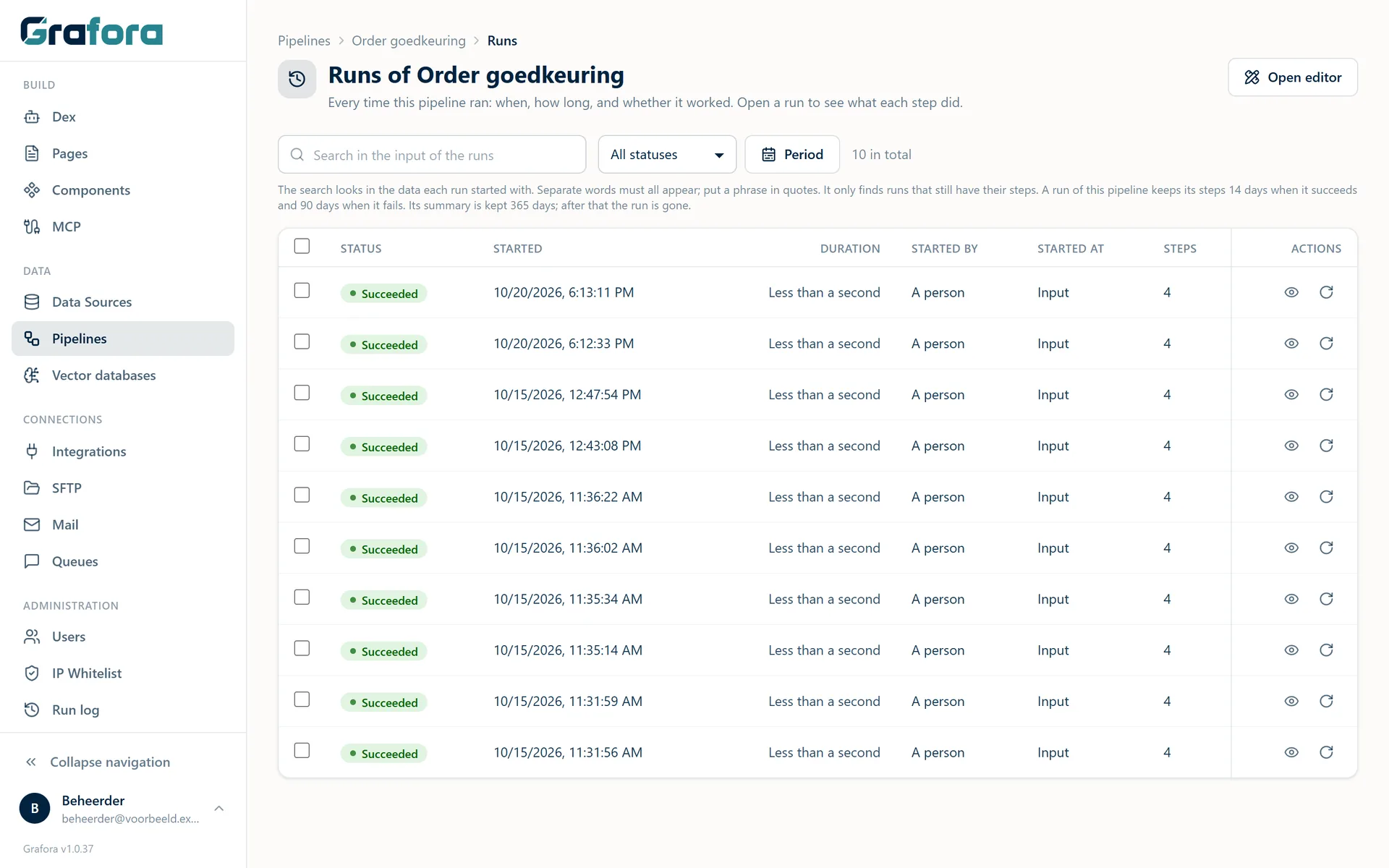Sort by the Started column header
This screenshot has width=1389, height=868.
(x=517, y=248)
